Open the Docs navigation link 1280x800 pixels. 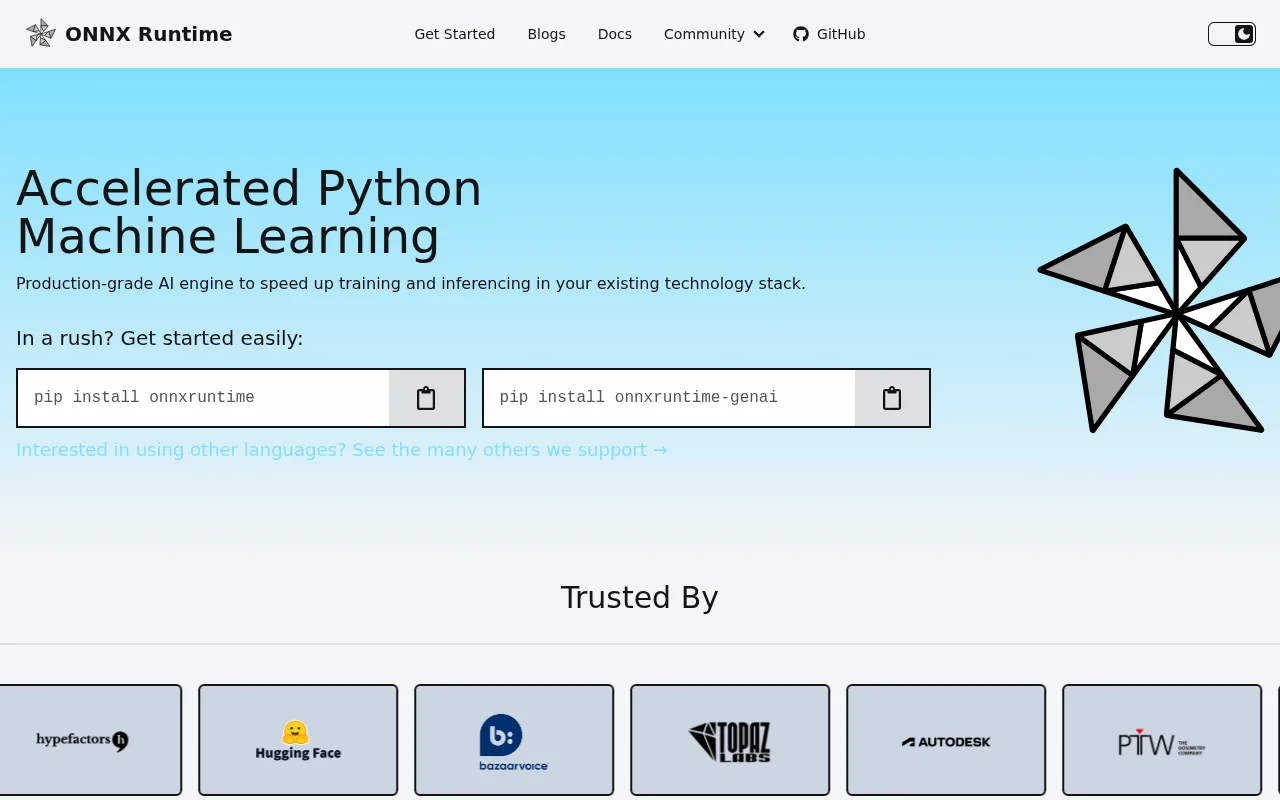(x=615, y=34)
